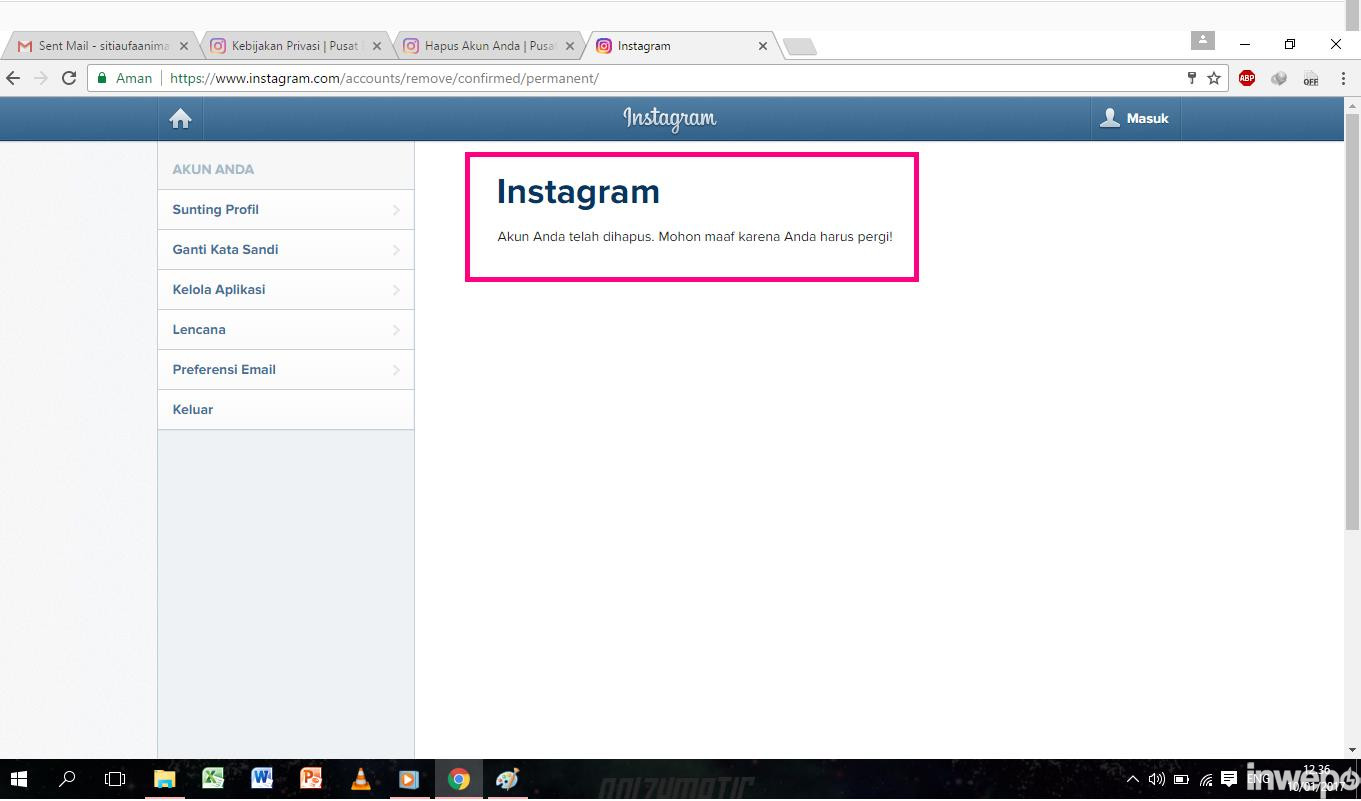Close the Instagram tab

coord(763,46)
